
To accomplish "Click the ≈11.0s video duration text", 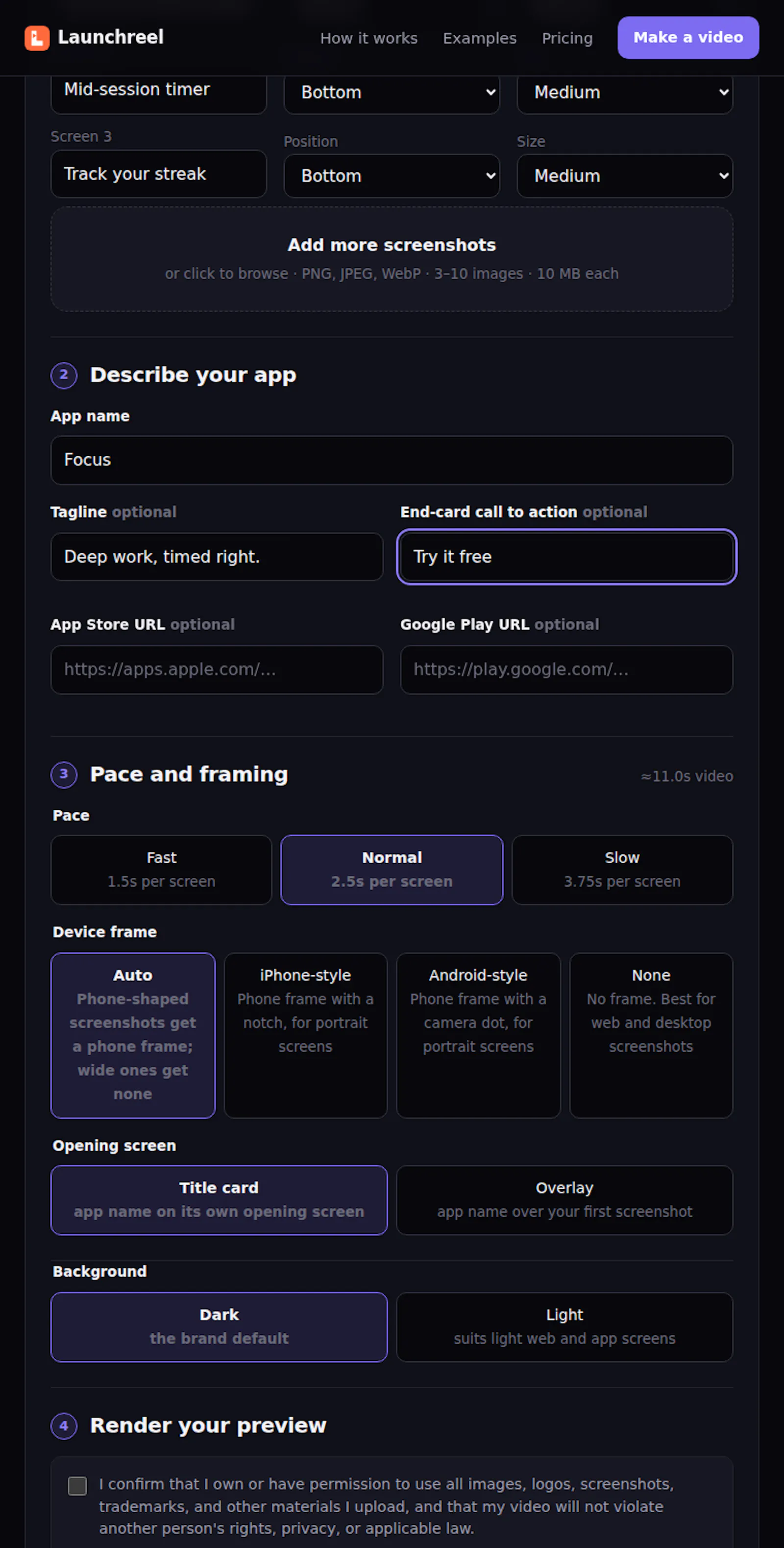I will [686, 776].
